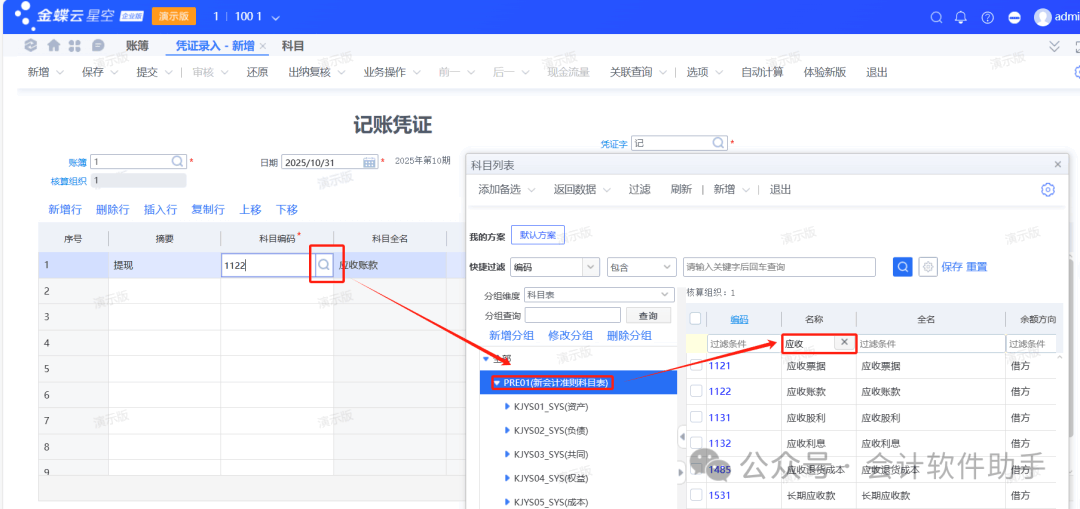Tick the checkbox for row 1131
The width and height of the screenshot is (1080, 509).
695,418
